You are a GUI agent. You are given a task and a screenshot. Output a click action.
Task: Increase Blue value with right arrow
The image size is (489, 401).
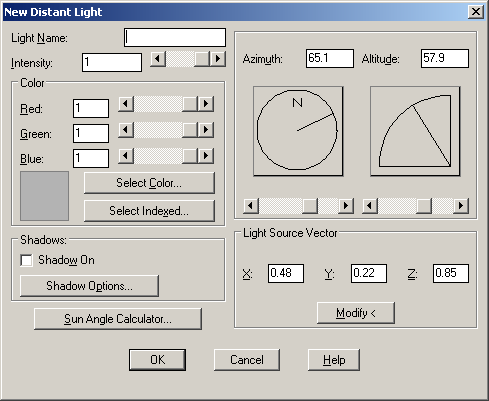point(206,156)
